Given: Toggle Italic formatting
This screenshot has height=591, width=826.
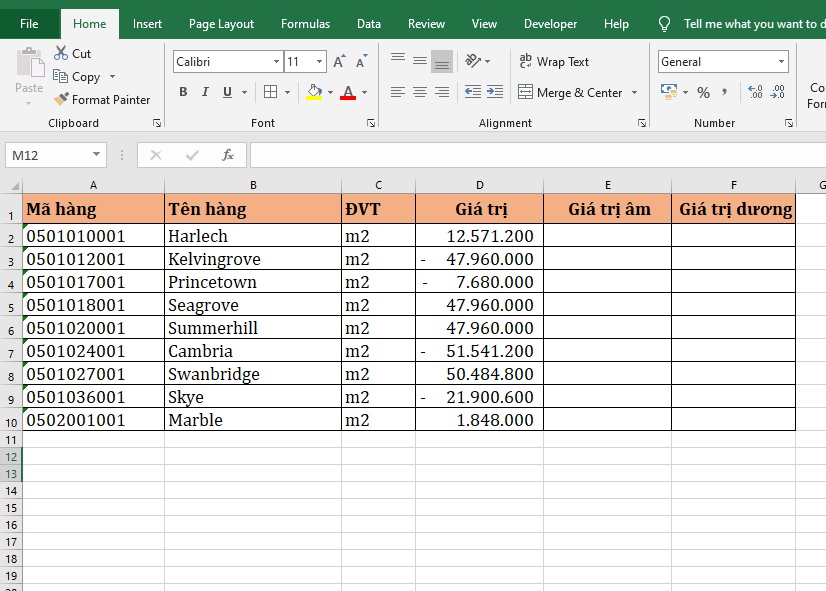Looking at the screenshot, I should coord(206,93).
